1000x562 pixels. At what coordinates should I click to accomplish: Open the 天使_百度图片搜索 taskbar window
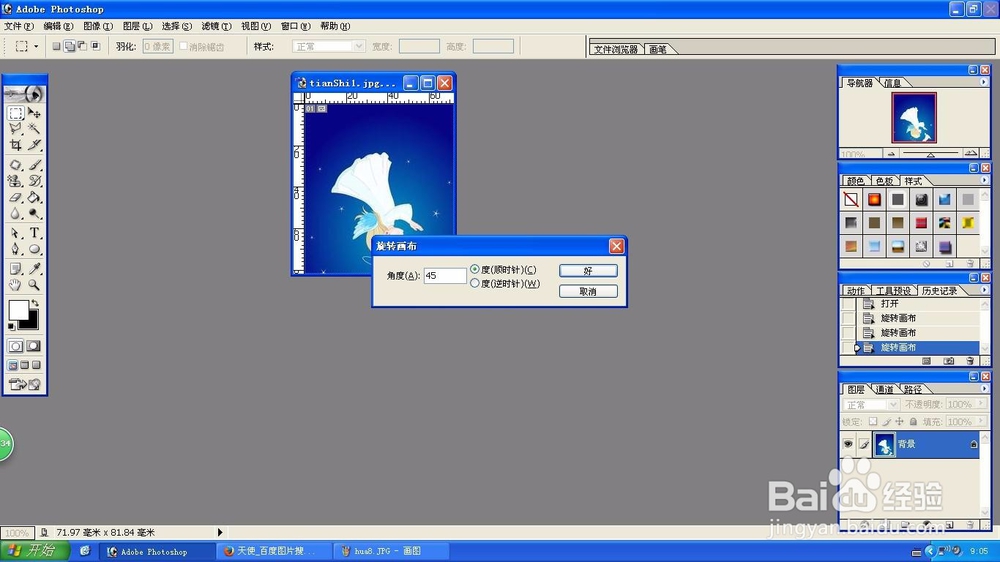274,551
